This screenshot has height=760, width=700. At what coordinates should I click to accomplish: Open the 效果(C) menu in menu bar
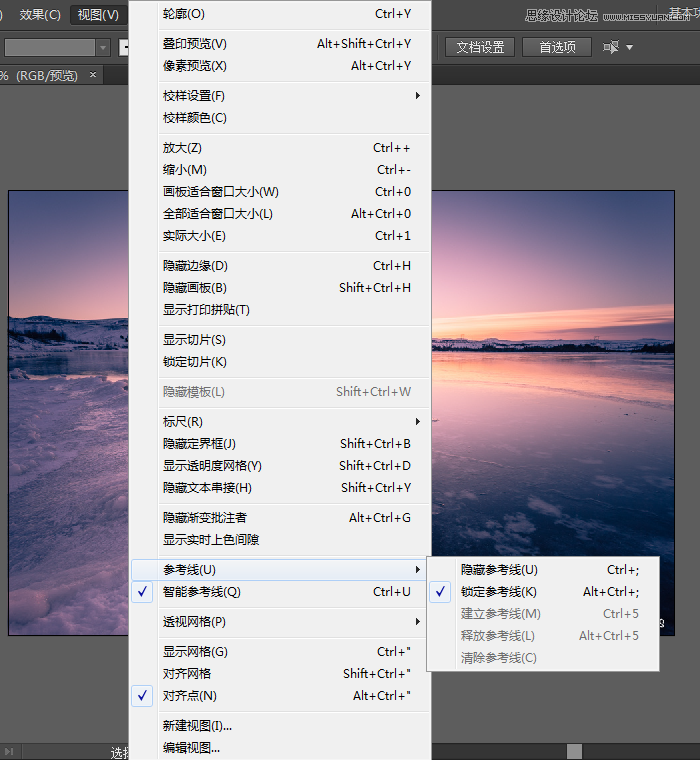(40, 15)
